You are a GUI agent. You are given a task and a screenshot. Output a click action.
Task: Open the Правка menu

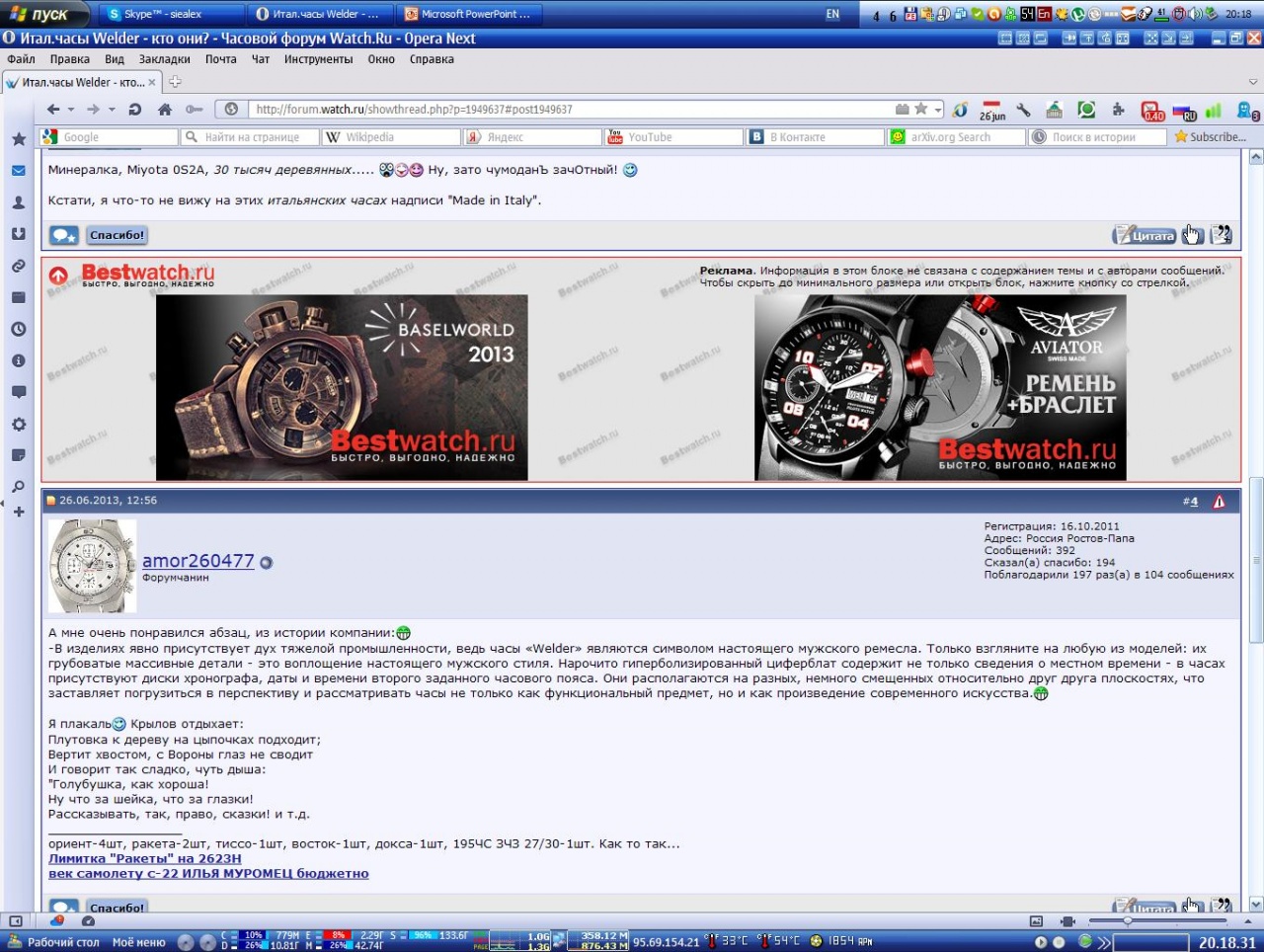coord(69,59)
